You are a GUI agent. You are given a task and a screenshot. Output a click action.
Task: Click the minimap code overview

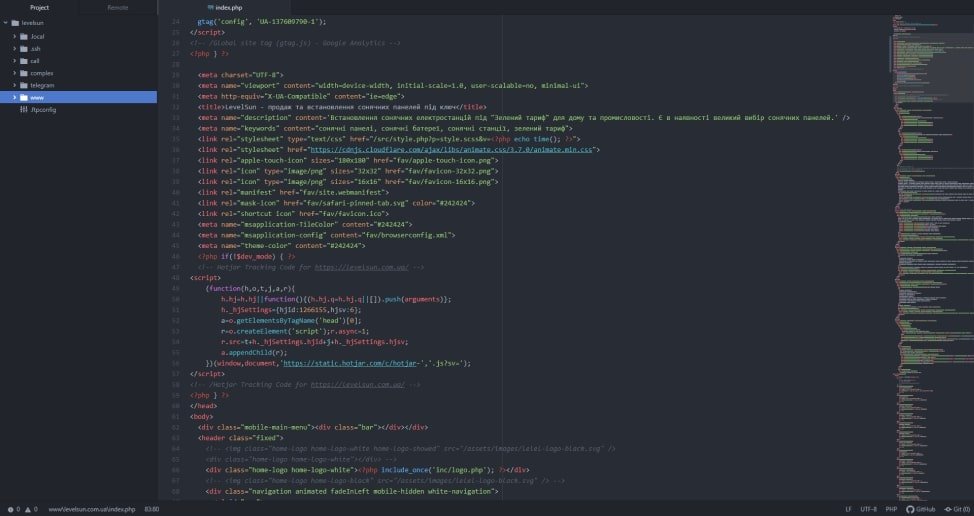(934, 258)
